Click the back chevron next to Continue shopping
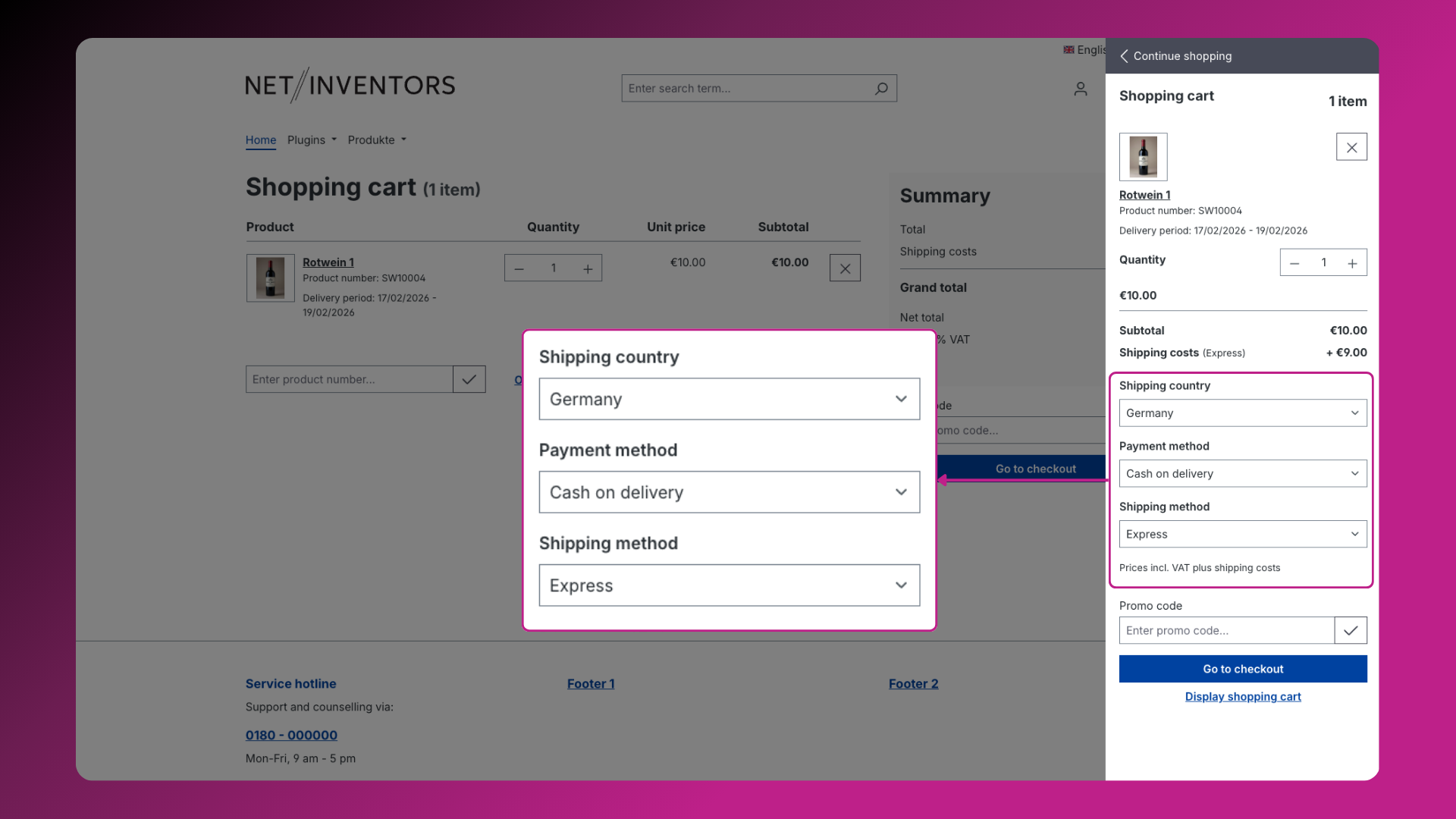The height and width of the screenshot is (819, 1456). click(x=1125, y=55)
